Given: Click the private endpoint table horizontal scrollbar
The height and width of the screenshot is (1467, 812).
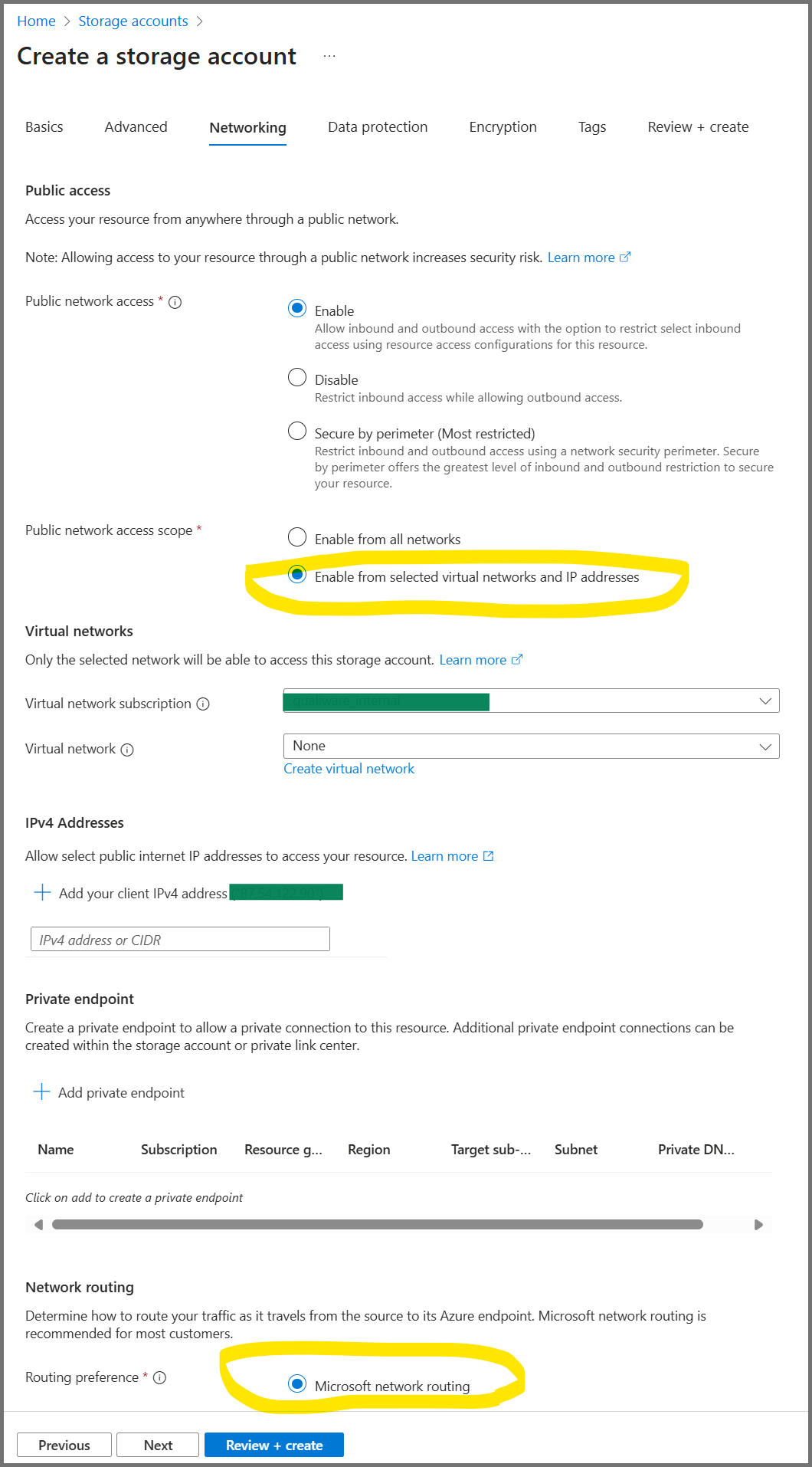Looking at the screenshot, I should click(377, 1225).
